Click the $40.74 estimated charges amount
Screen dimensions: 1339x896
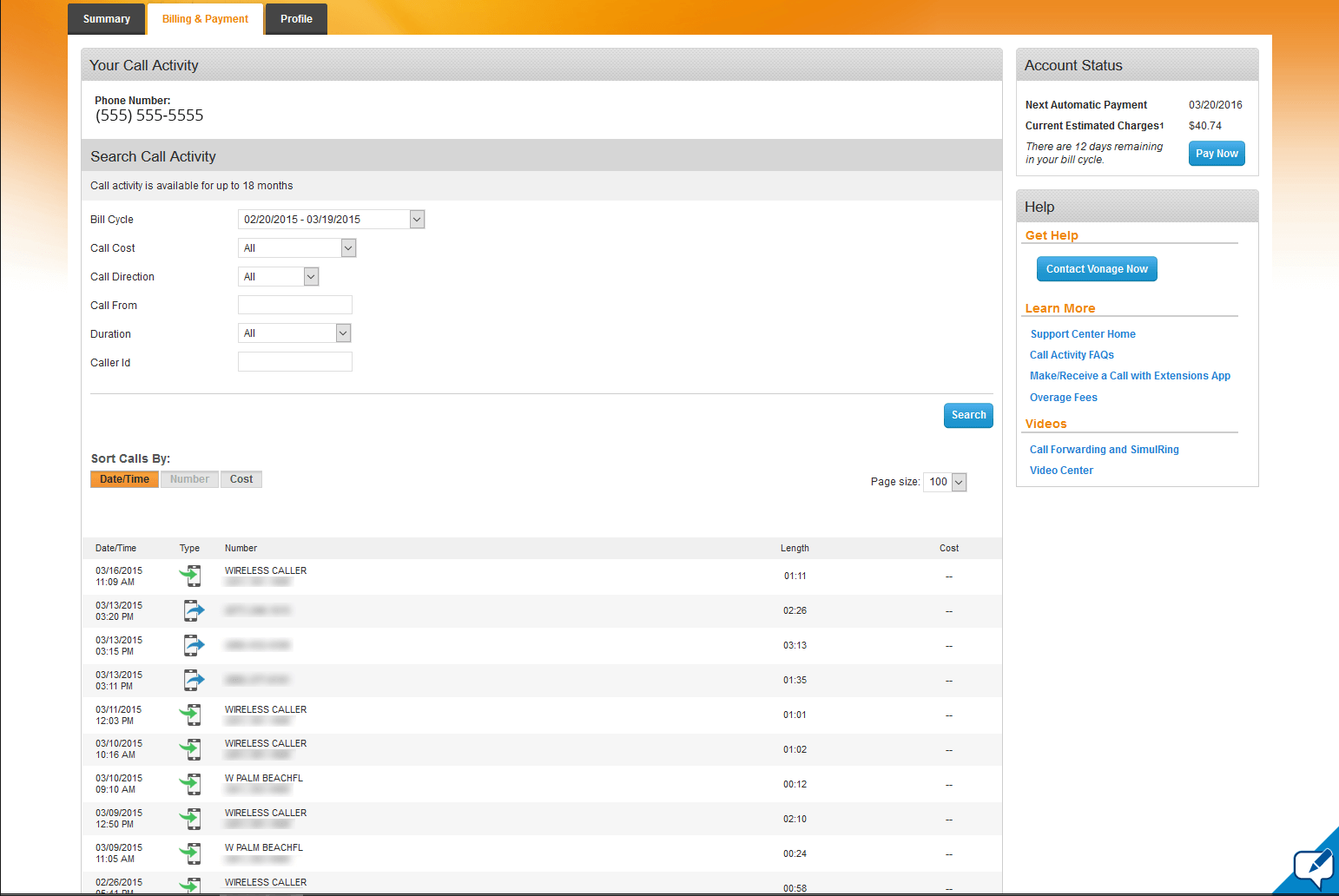click(1205, 126)
